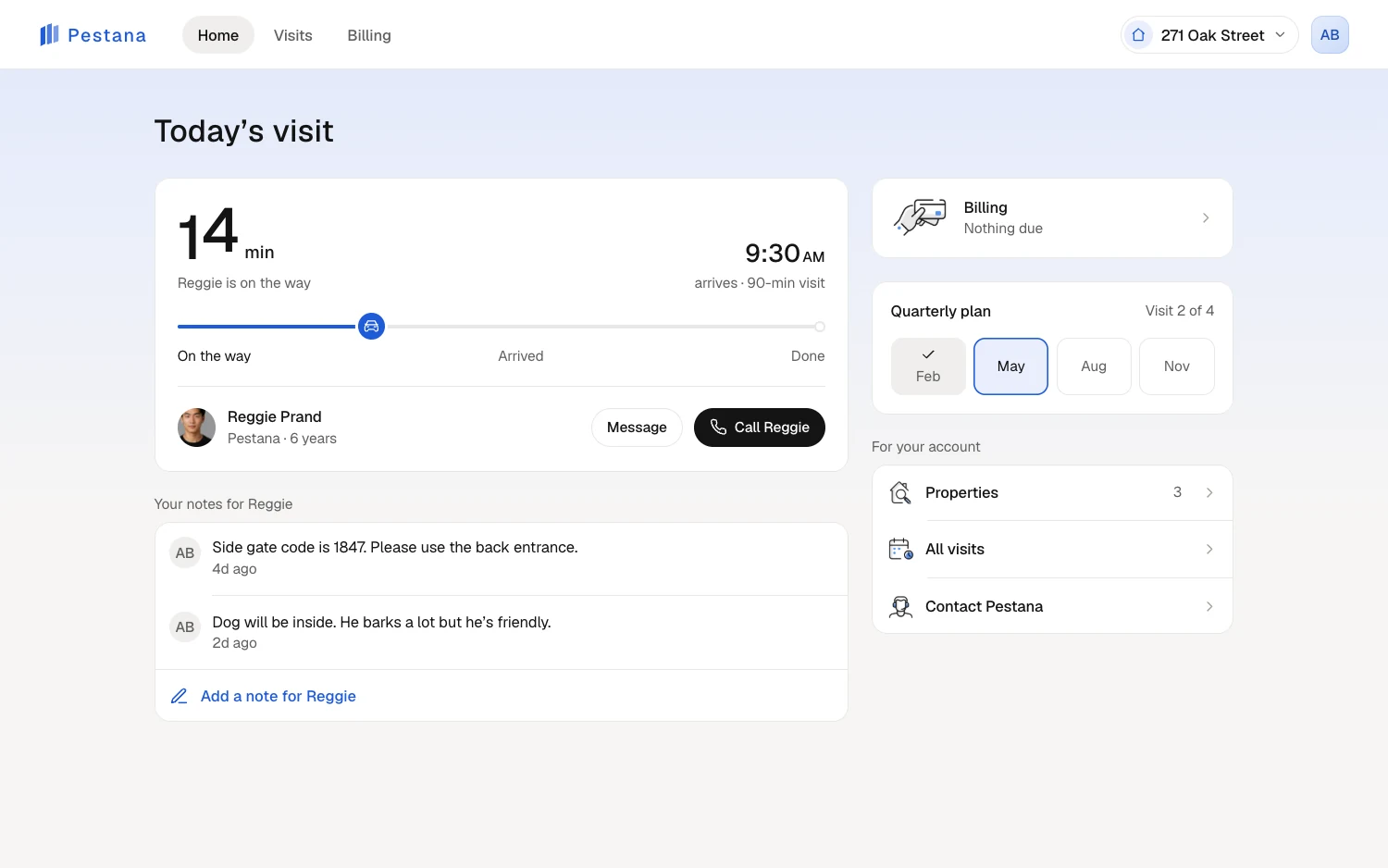Click the 'For your account' heading
Image resolution: width=1388 pixels, height=868 pixels.
pos(925,447)
